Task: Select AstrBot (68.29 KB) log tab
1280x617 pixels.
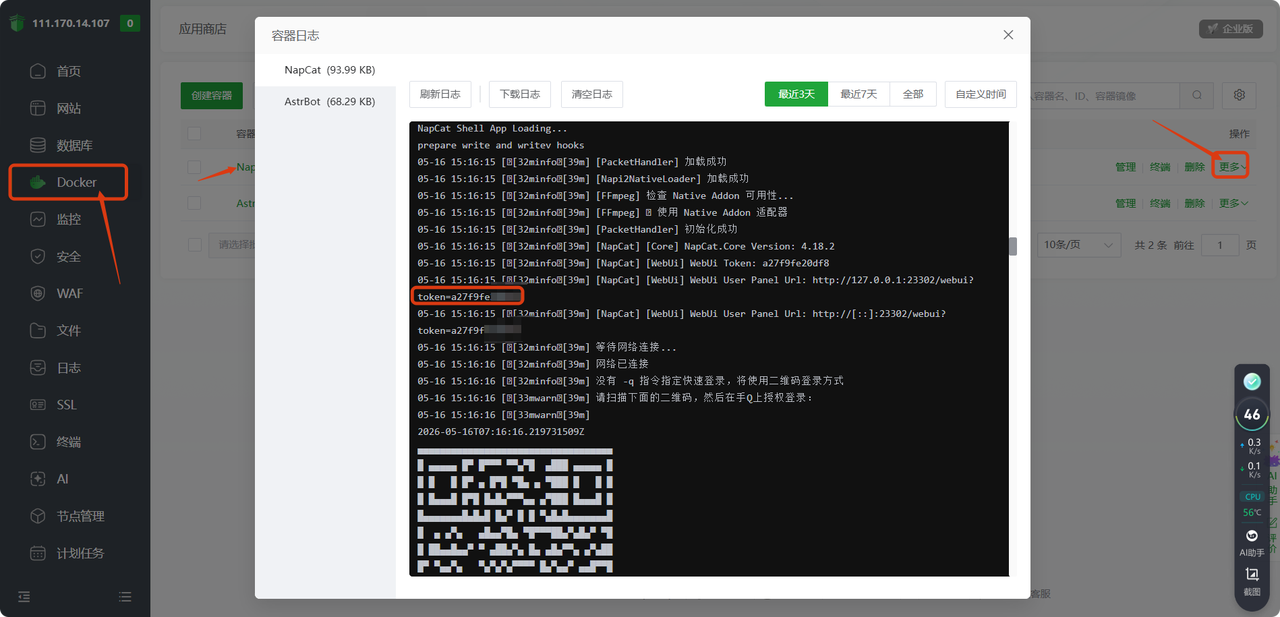Action: 330,102
